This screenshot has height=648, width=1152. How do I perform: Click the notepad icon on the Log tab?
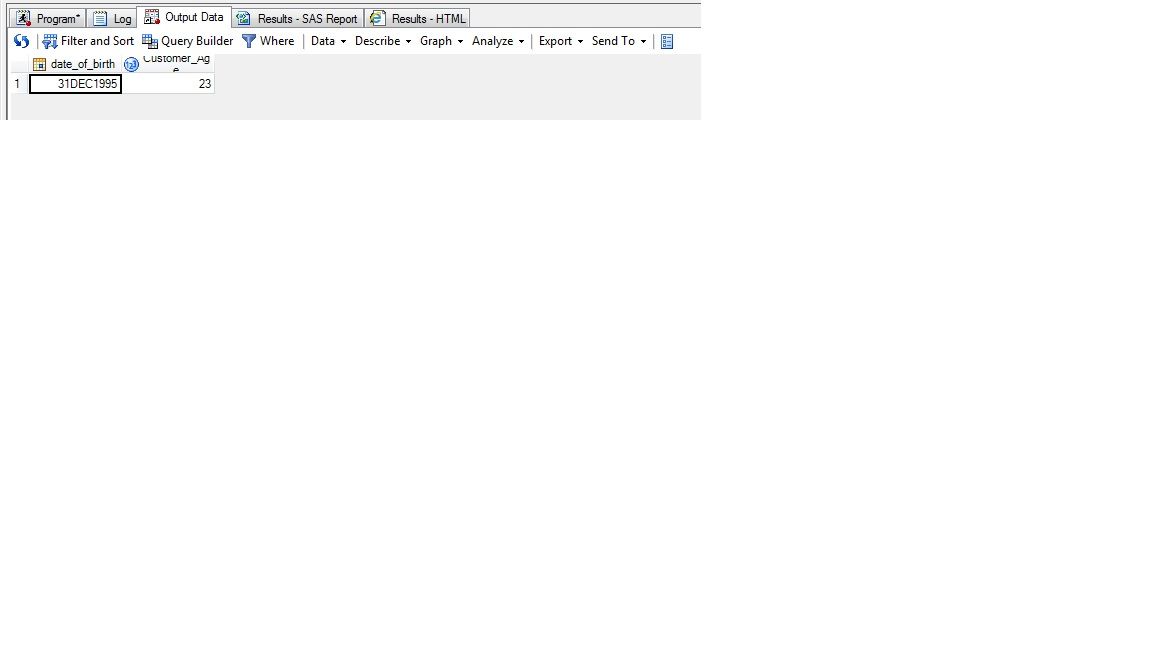(x=101, y=17)
